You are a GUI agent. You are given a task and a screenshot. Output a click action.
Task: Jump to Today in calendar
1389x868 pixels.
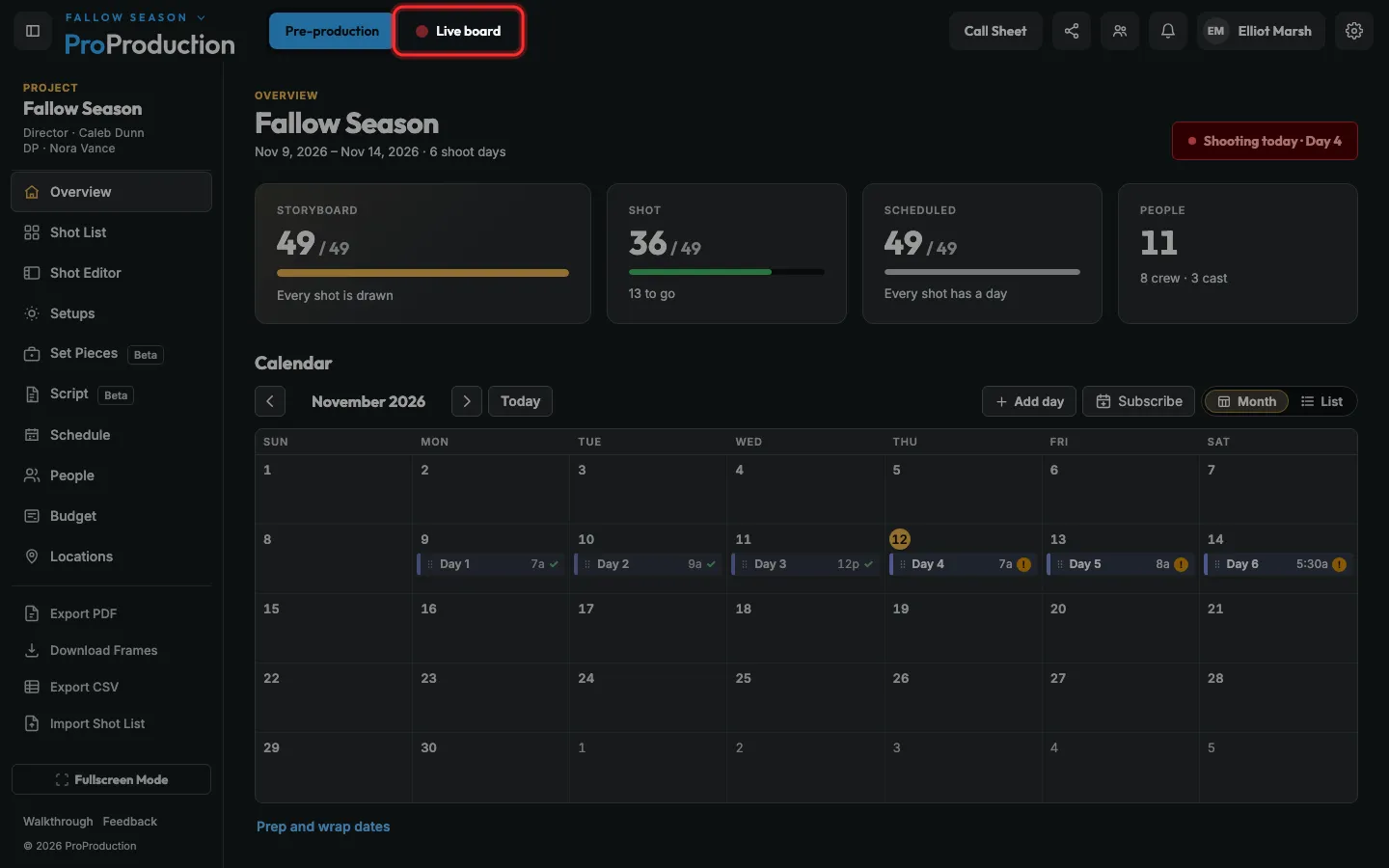point(520,401)
